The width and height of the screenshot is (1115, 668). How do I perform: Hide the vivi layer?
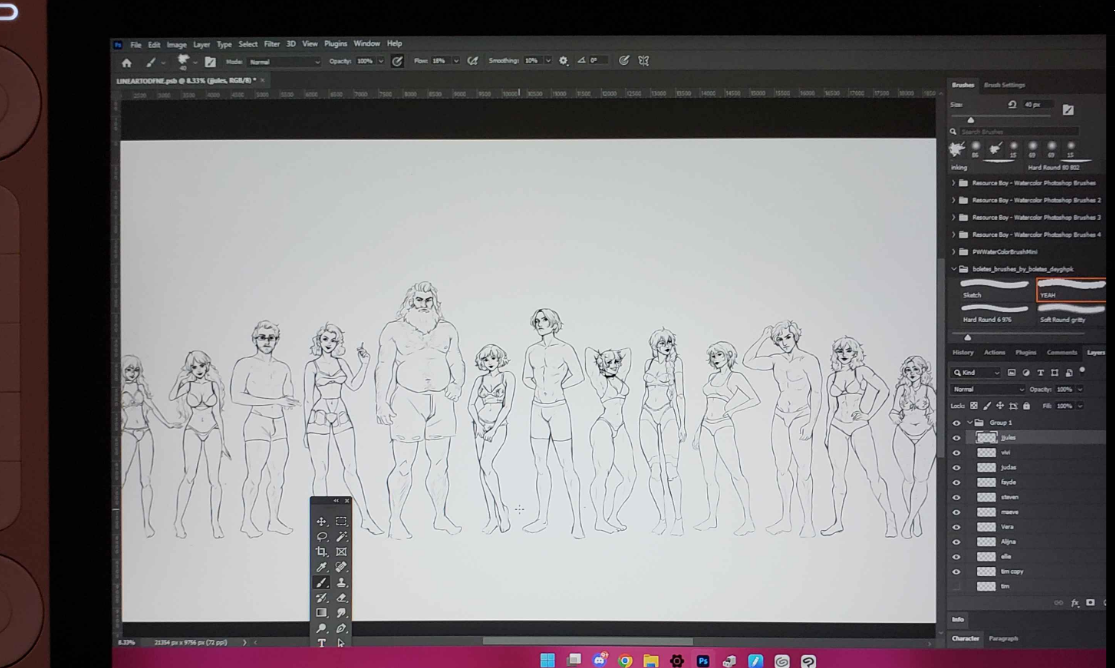coord(956,452)
